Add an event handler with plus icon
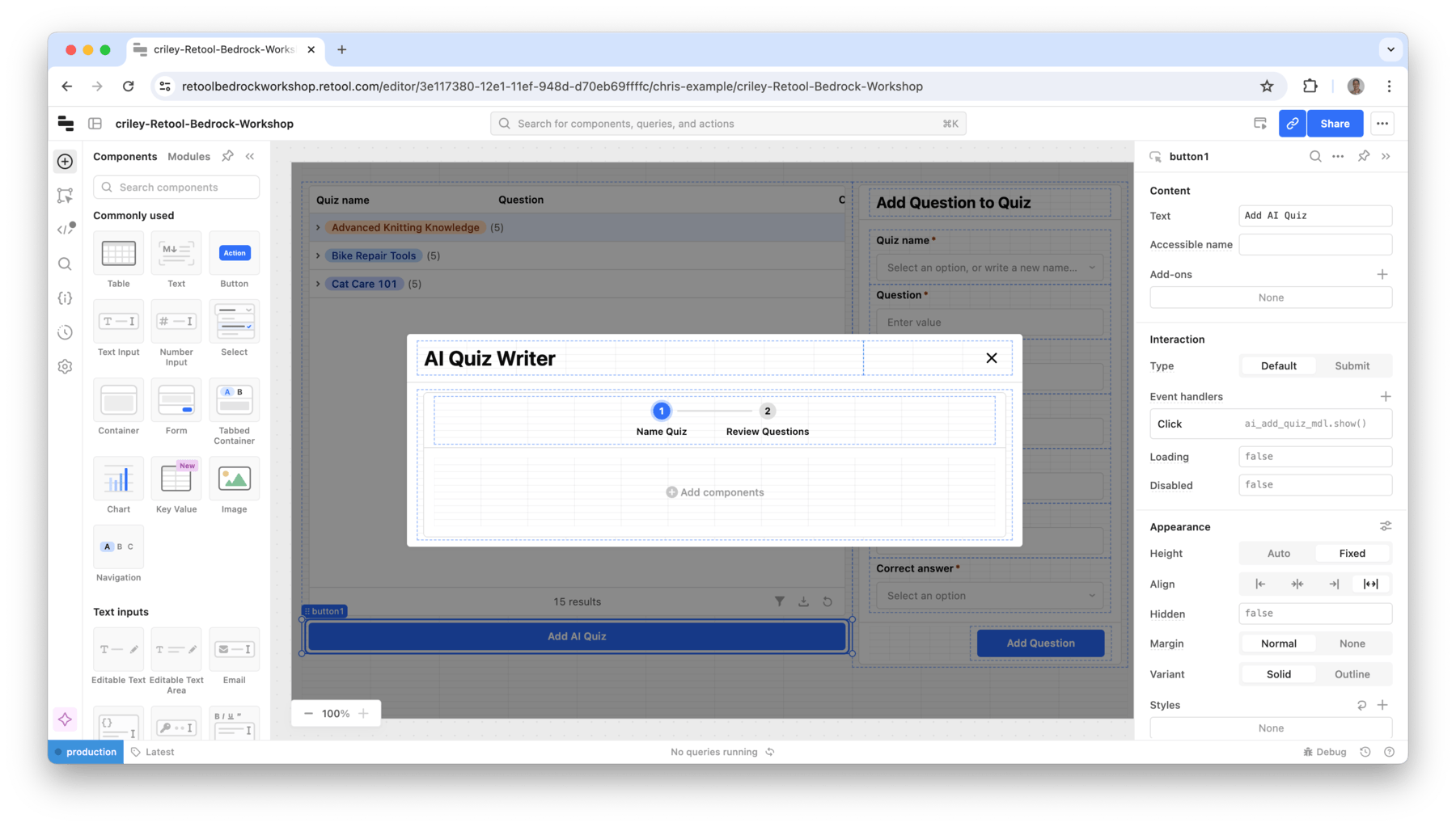The width and height of the screenshot is (1456, 827). point(1386,396)
